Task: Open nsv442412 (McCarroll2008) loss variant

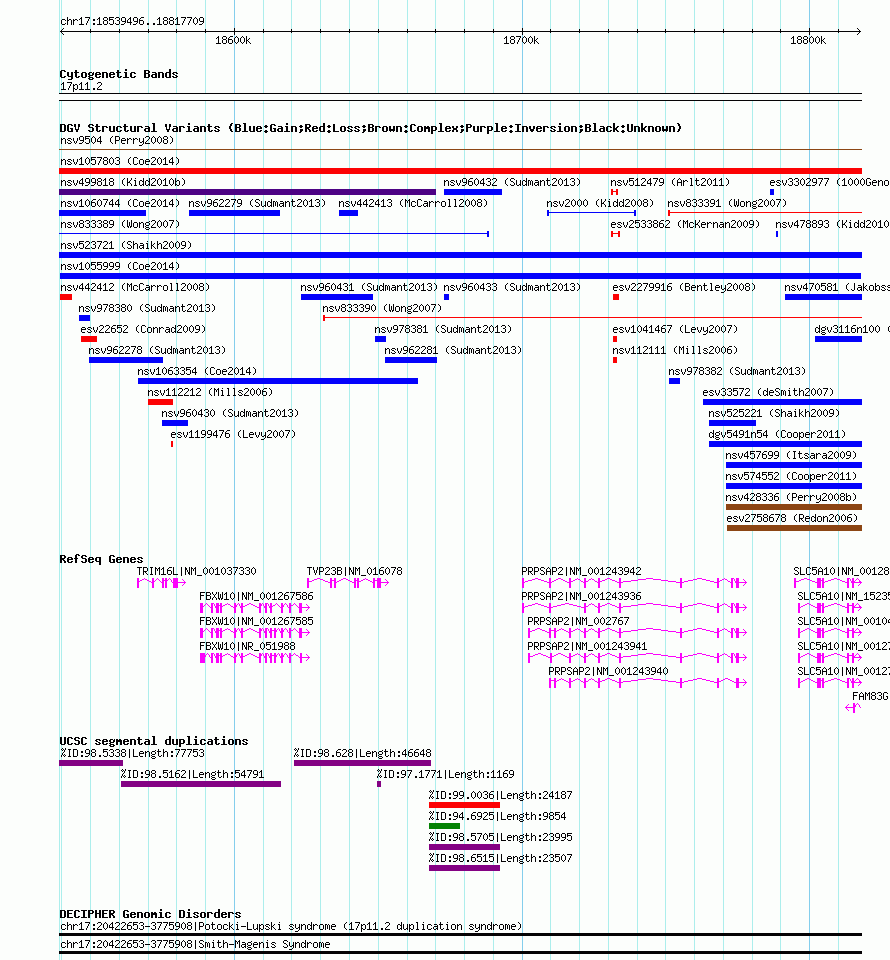Action: click(x=65, y=297)
